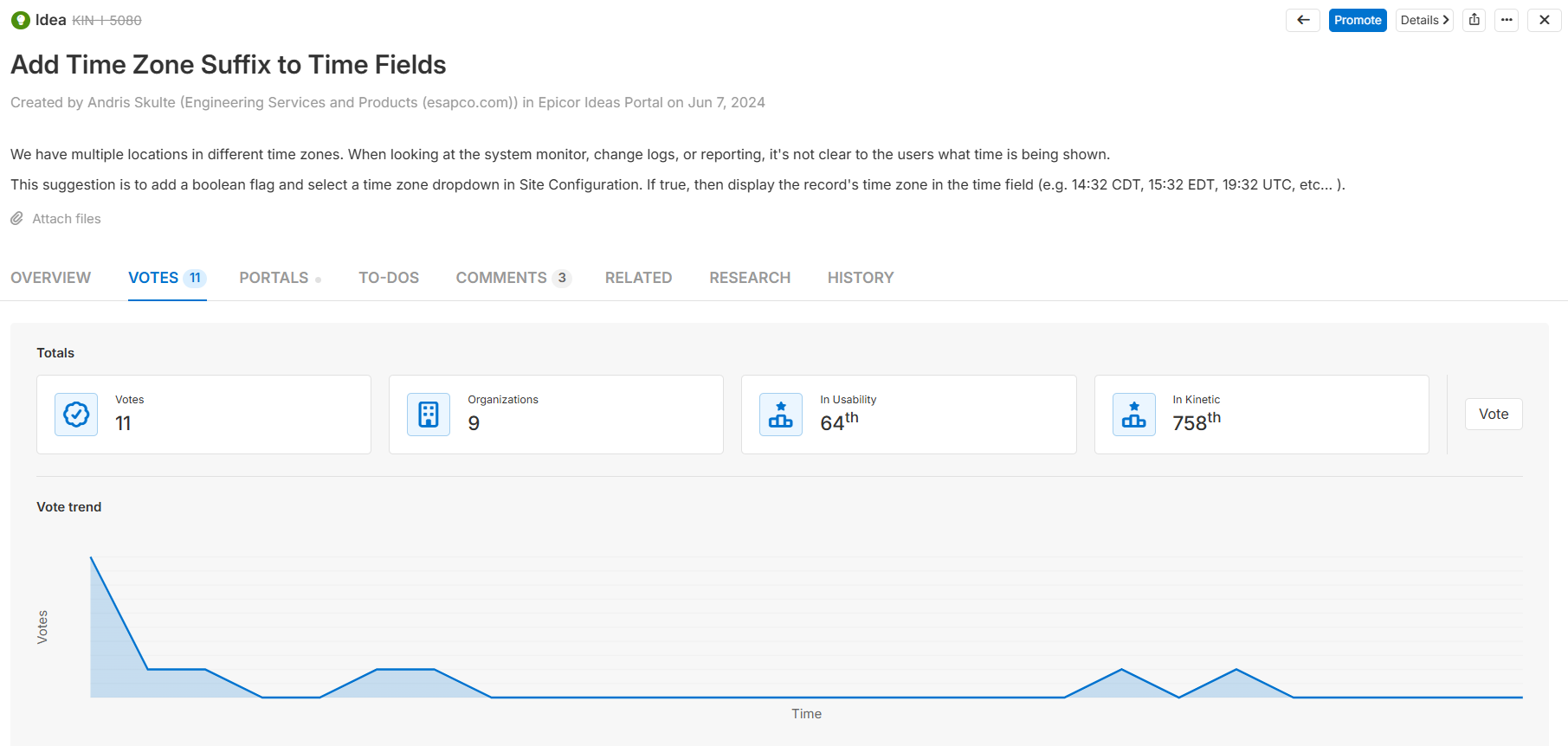Click the idea title 'Add Time Zone Suffix to Time Fields'
This screenshot has height=746, width=1568.
tap(229, 65)
